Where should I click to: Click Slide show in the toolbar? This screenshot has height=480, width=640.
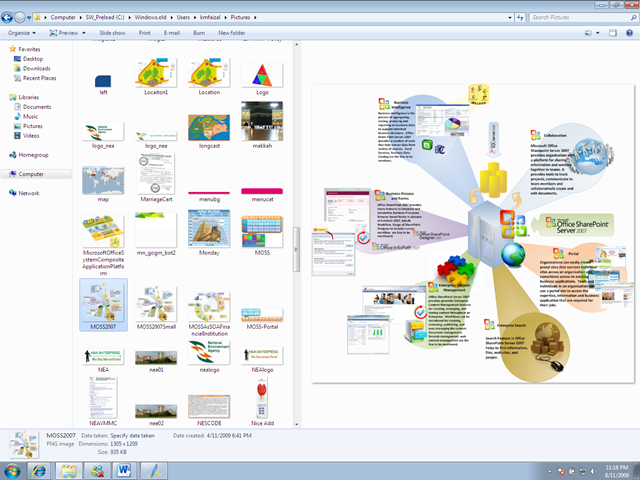pyautogui.click(x=112, y=33)
